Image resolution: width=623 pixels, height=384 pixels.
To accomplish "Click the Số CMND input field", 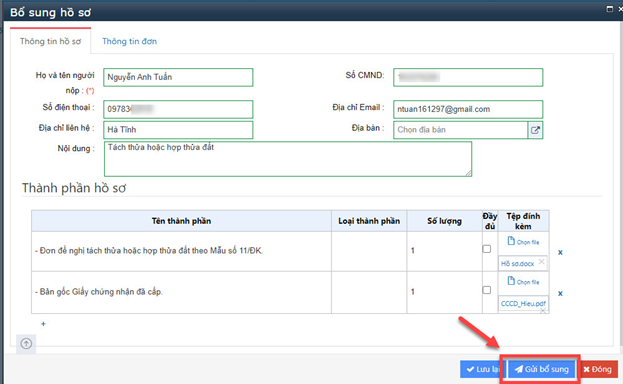I will [468, 77].
